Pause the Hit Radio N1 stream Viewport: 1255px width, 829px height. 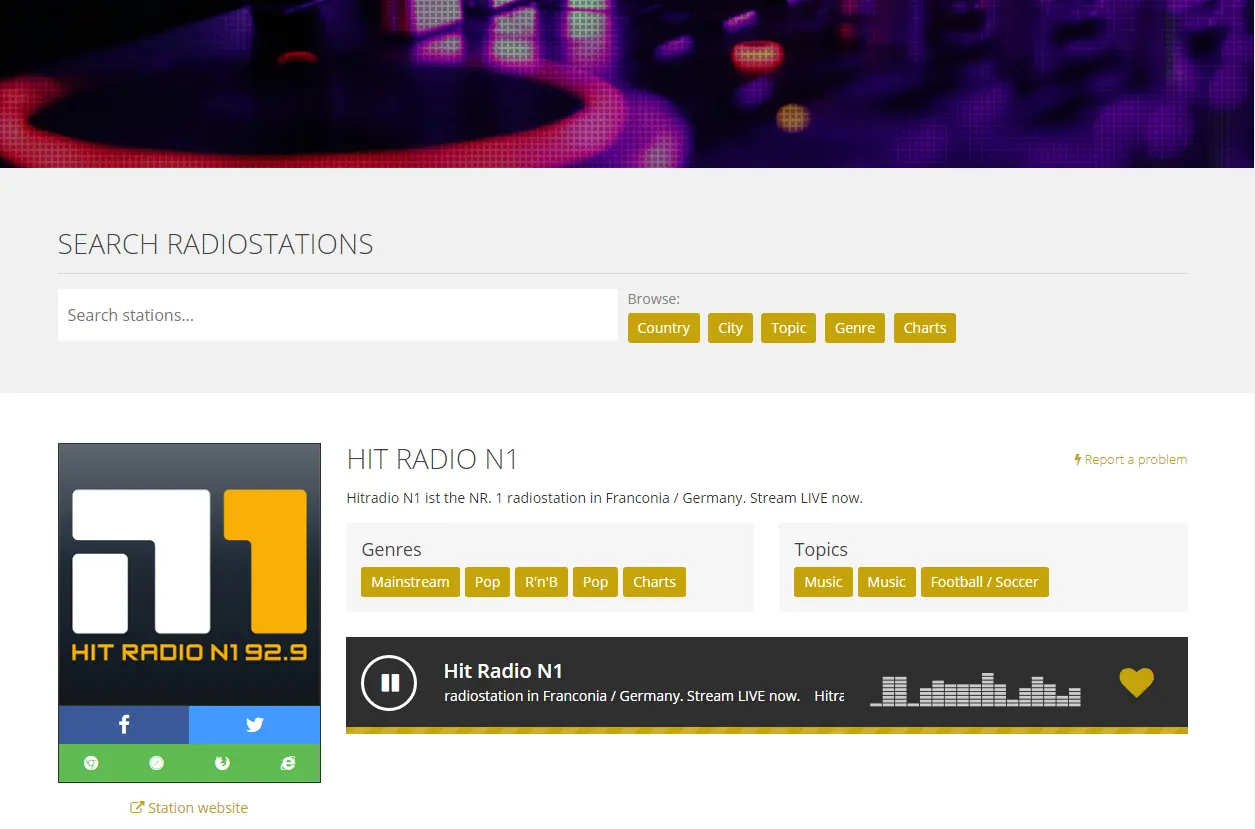tap(389, 683)
